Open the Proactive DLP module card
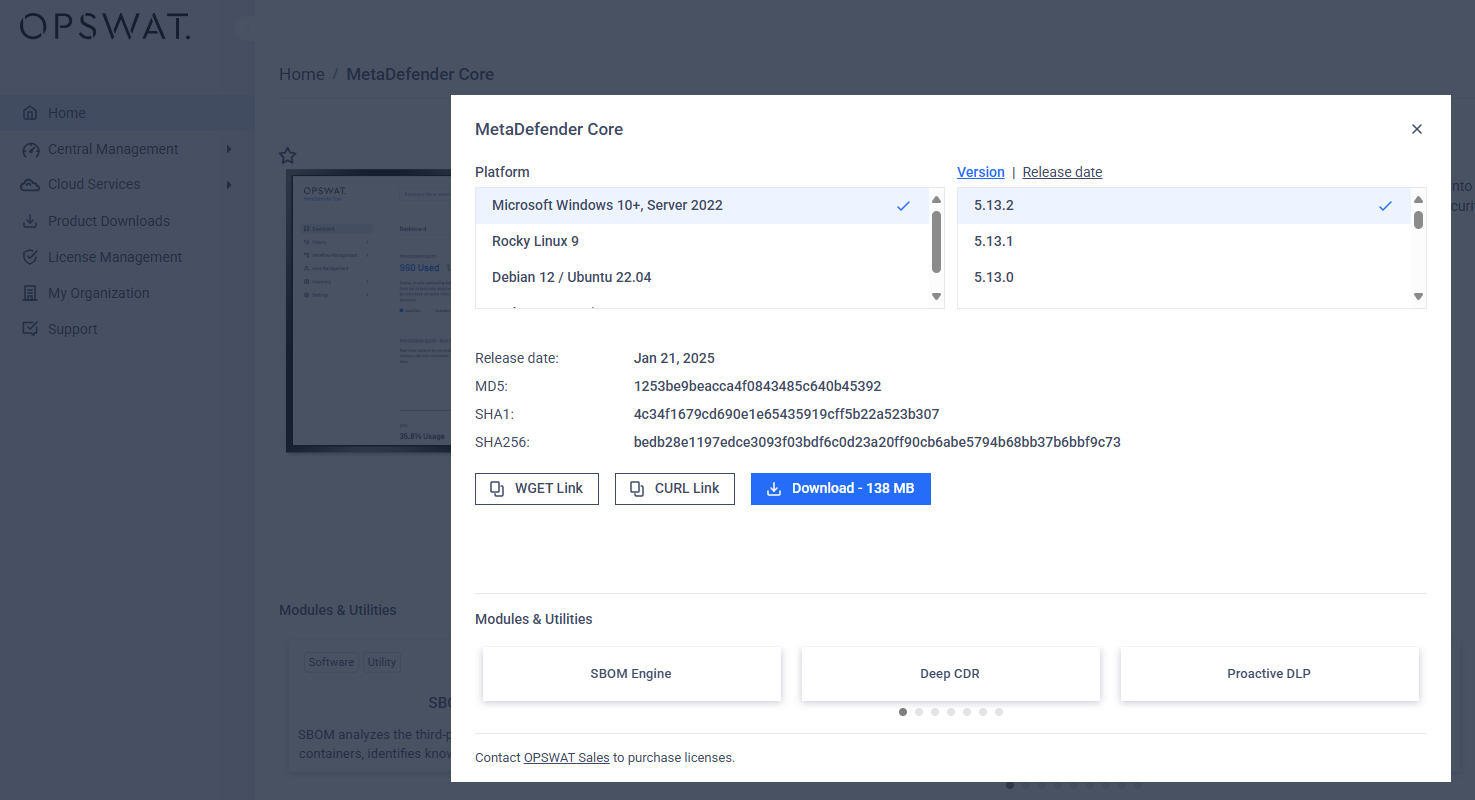The width and height of the screenshot is (1475, 800). point(1269,674)
